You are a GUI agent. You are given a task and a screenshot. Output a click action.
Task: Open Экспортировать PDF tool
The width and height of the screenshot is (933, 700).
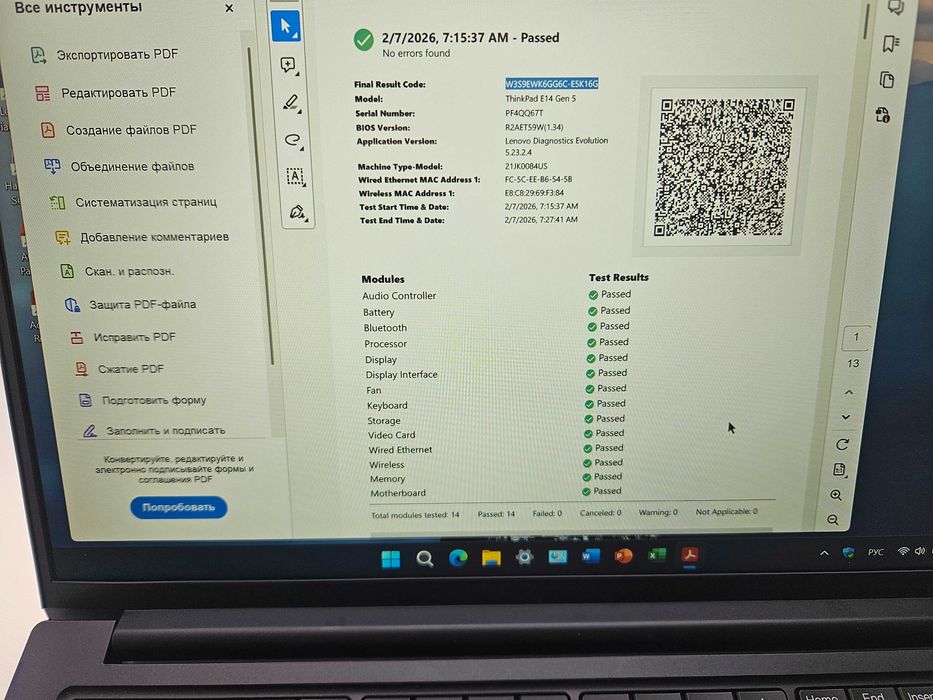[104, 55]
